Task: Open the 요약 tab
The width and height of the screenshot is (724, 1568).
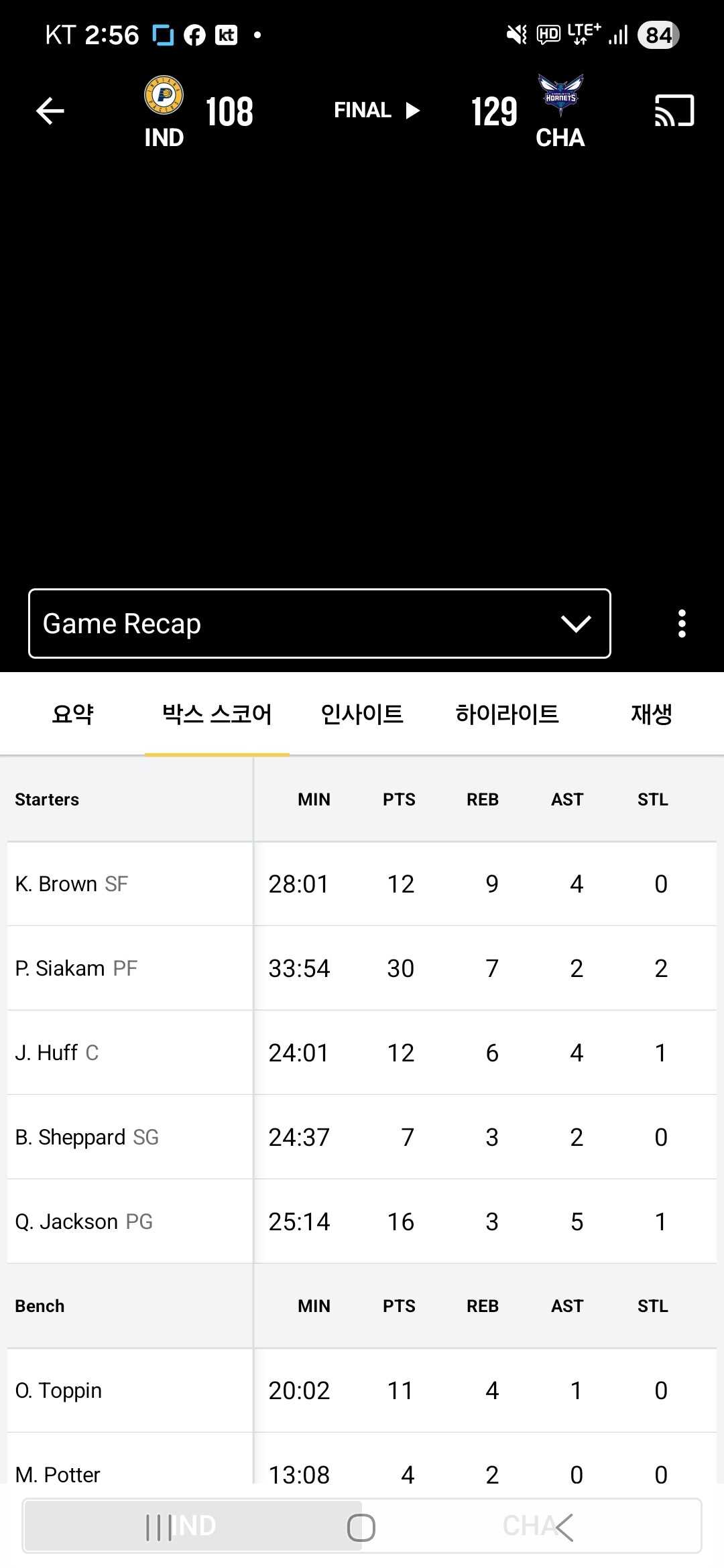Action: (72, 714)
